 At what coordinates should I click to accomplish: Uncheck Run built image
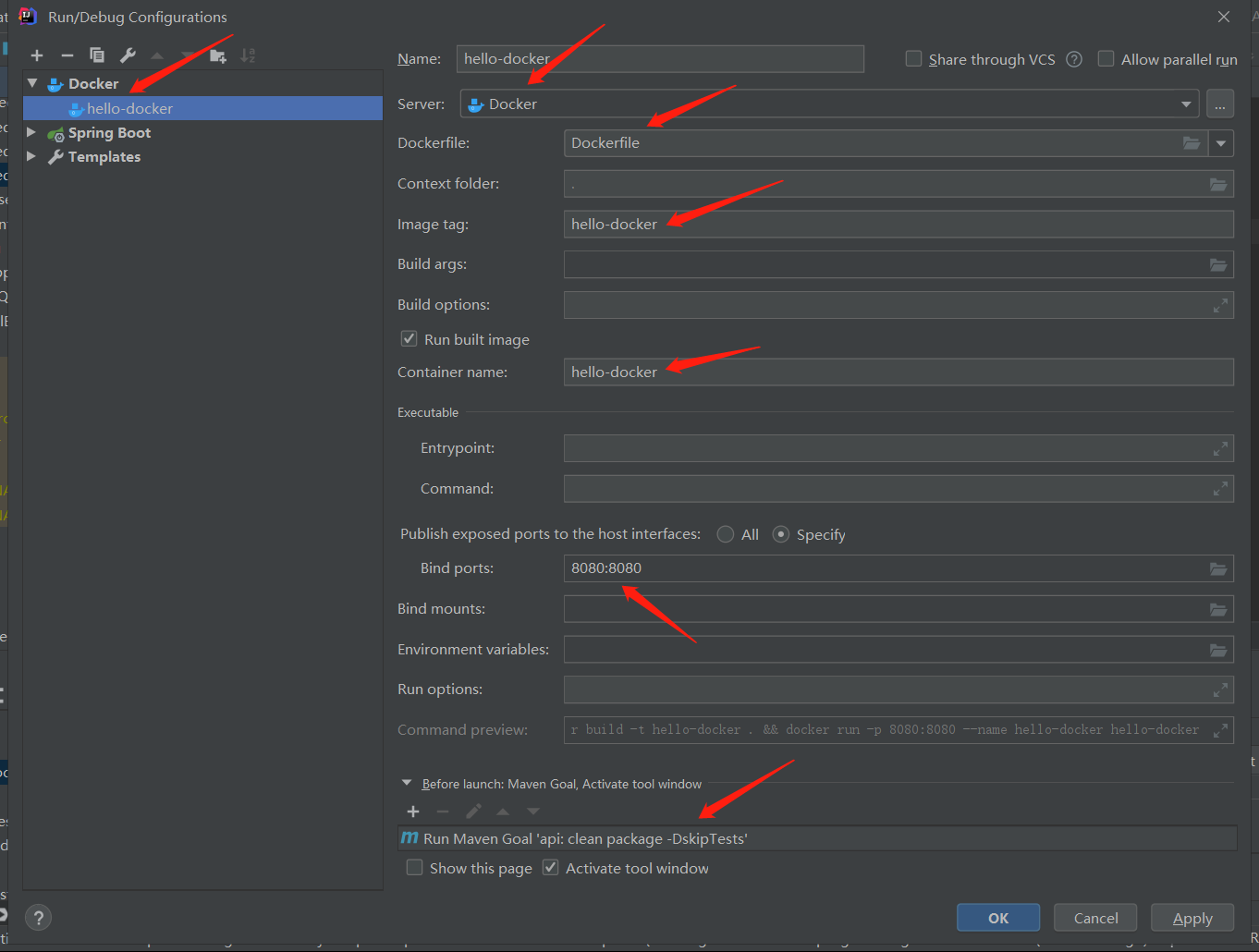[409, 338]
